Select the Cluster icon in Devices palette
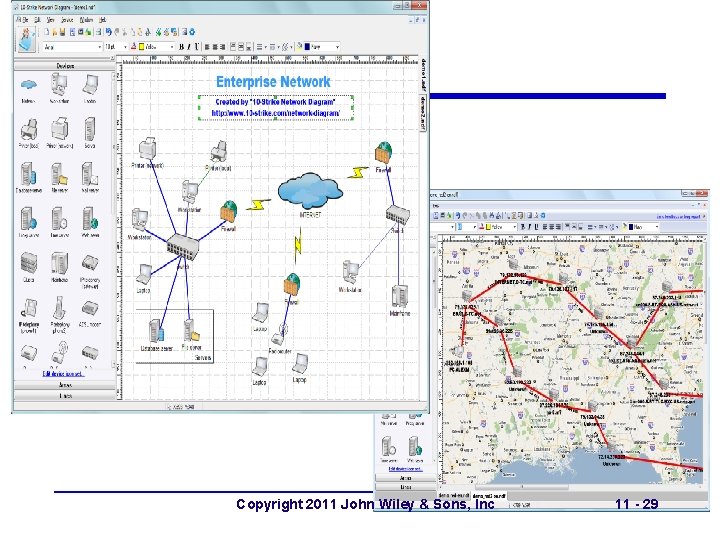720x540 pixels. coord(28,263)
